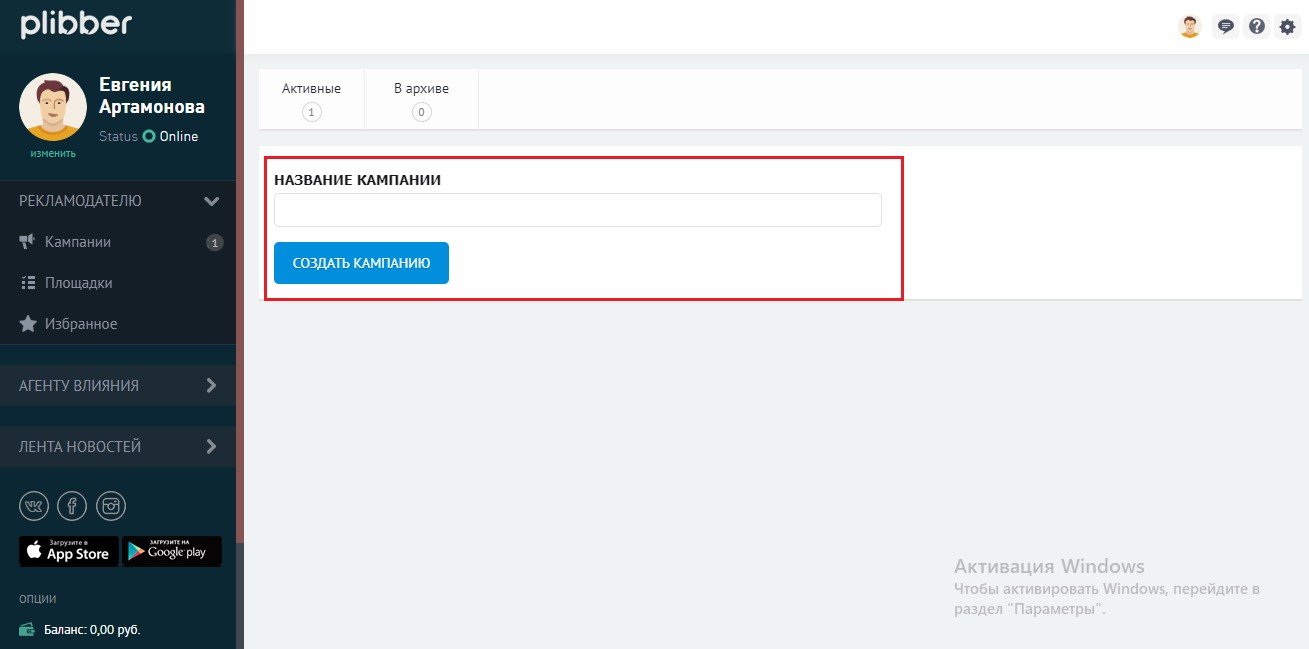Click the plibber logo
This screenshot has width=1309, height=649.
[76, 24]
